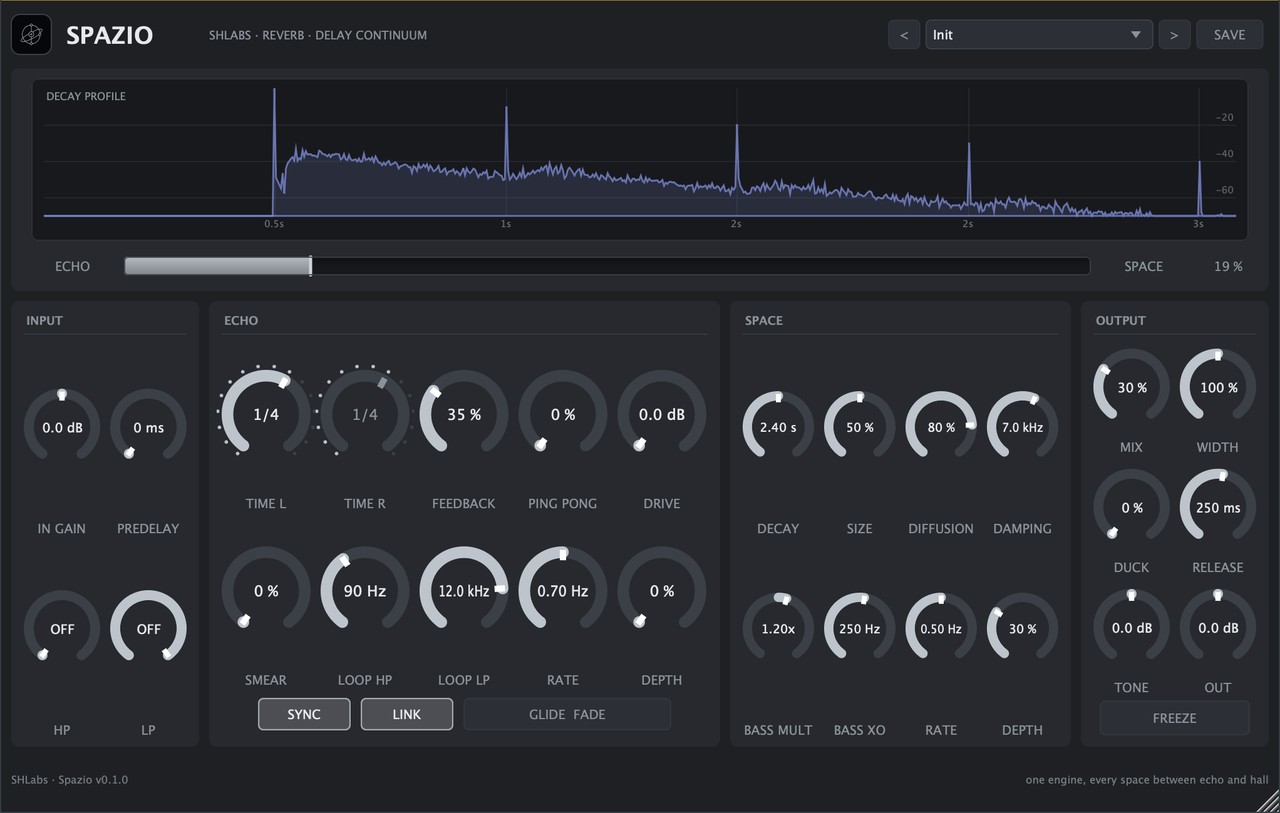Click the input LP filter knob

[148, 629]
